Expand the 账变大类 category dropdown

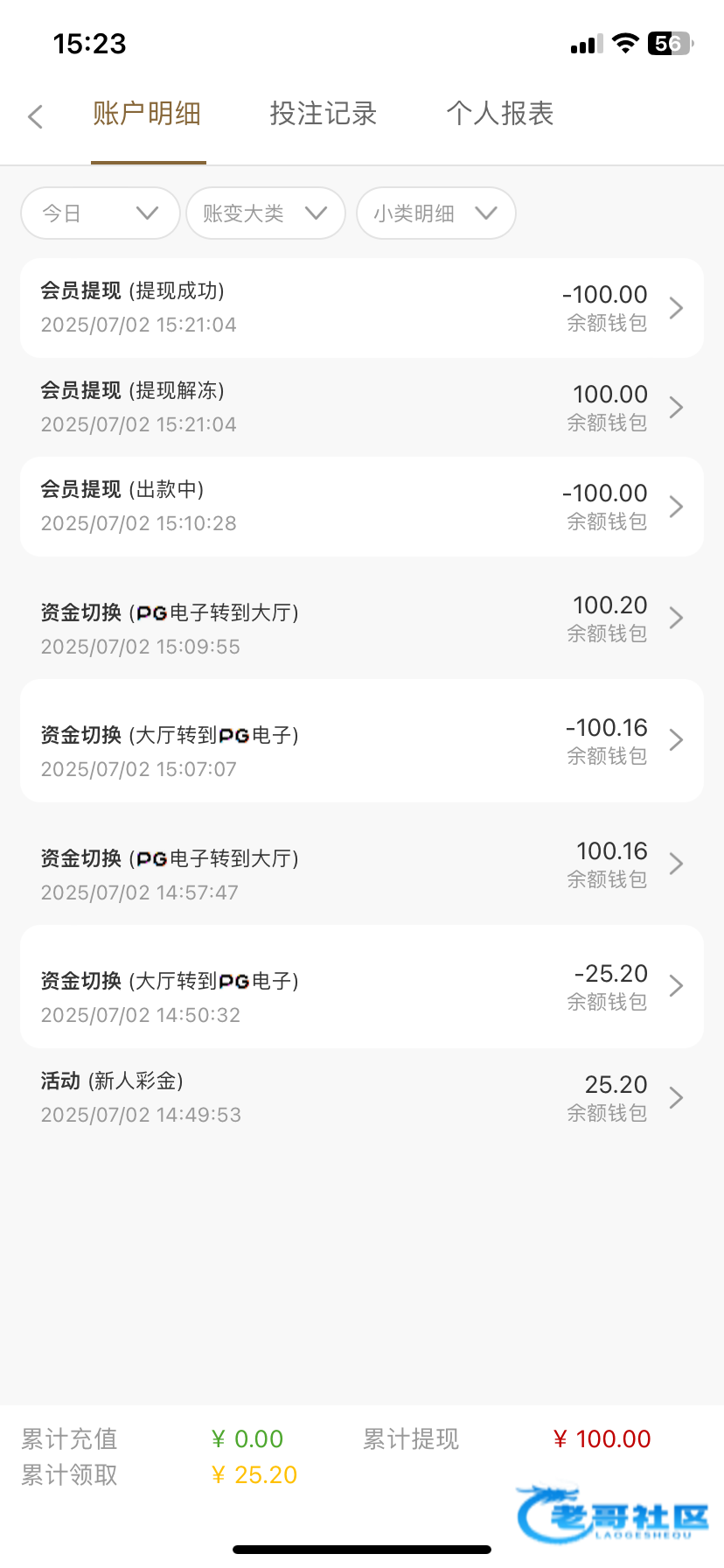coord(265,213)
